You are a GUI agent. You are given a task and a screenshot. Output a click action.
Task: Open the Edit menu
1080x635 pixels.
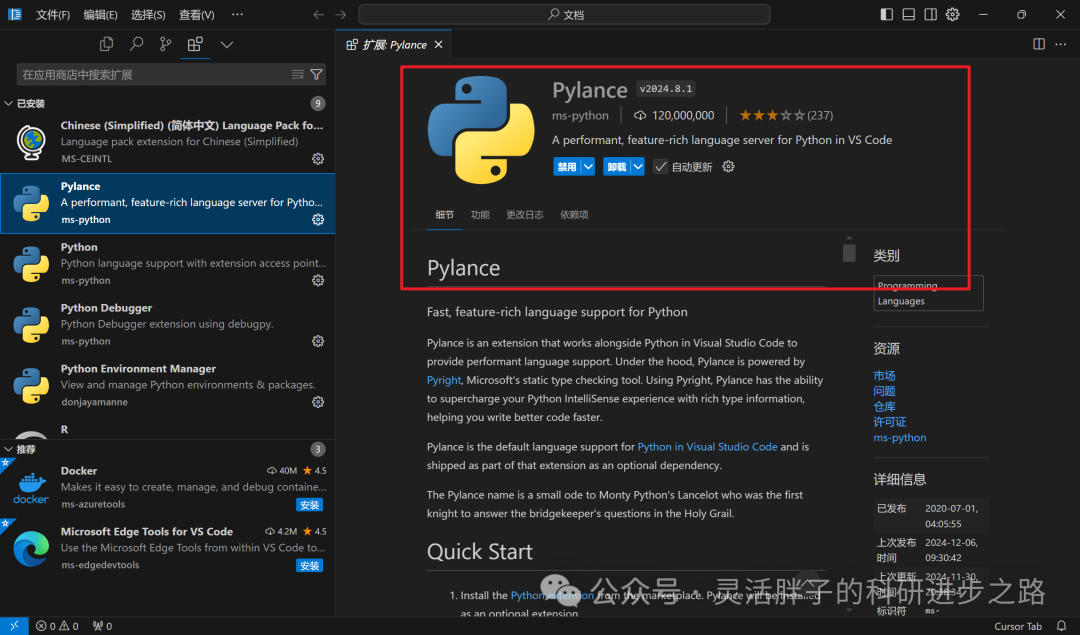pyautogui.click(x=101, y=14)
